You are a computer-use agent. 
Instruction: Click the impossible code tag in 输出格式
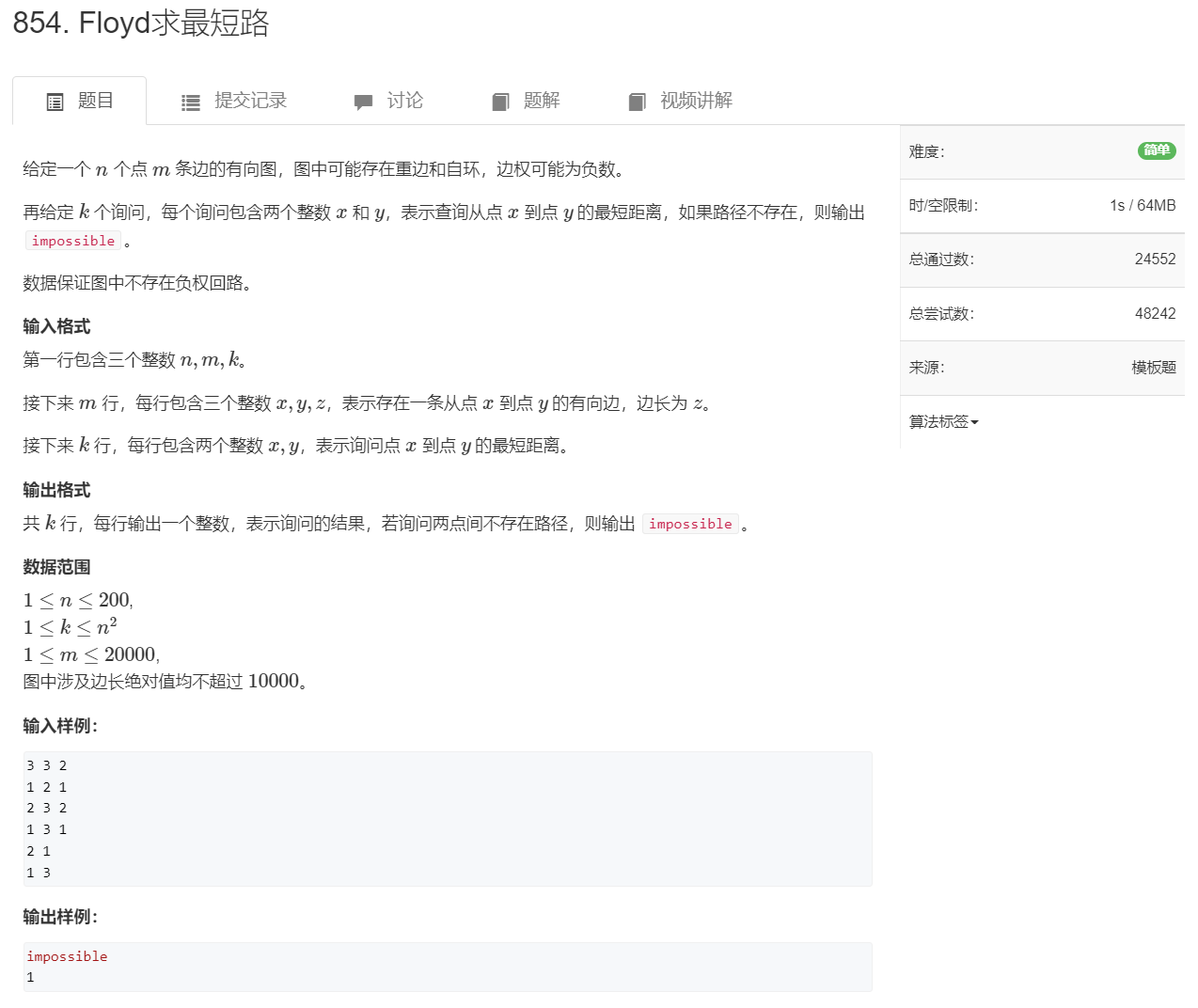(690, 524)
